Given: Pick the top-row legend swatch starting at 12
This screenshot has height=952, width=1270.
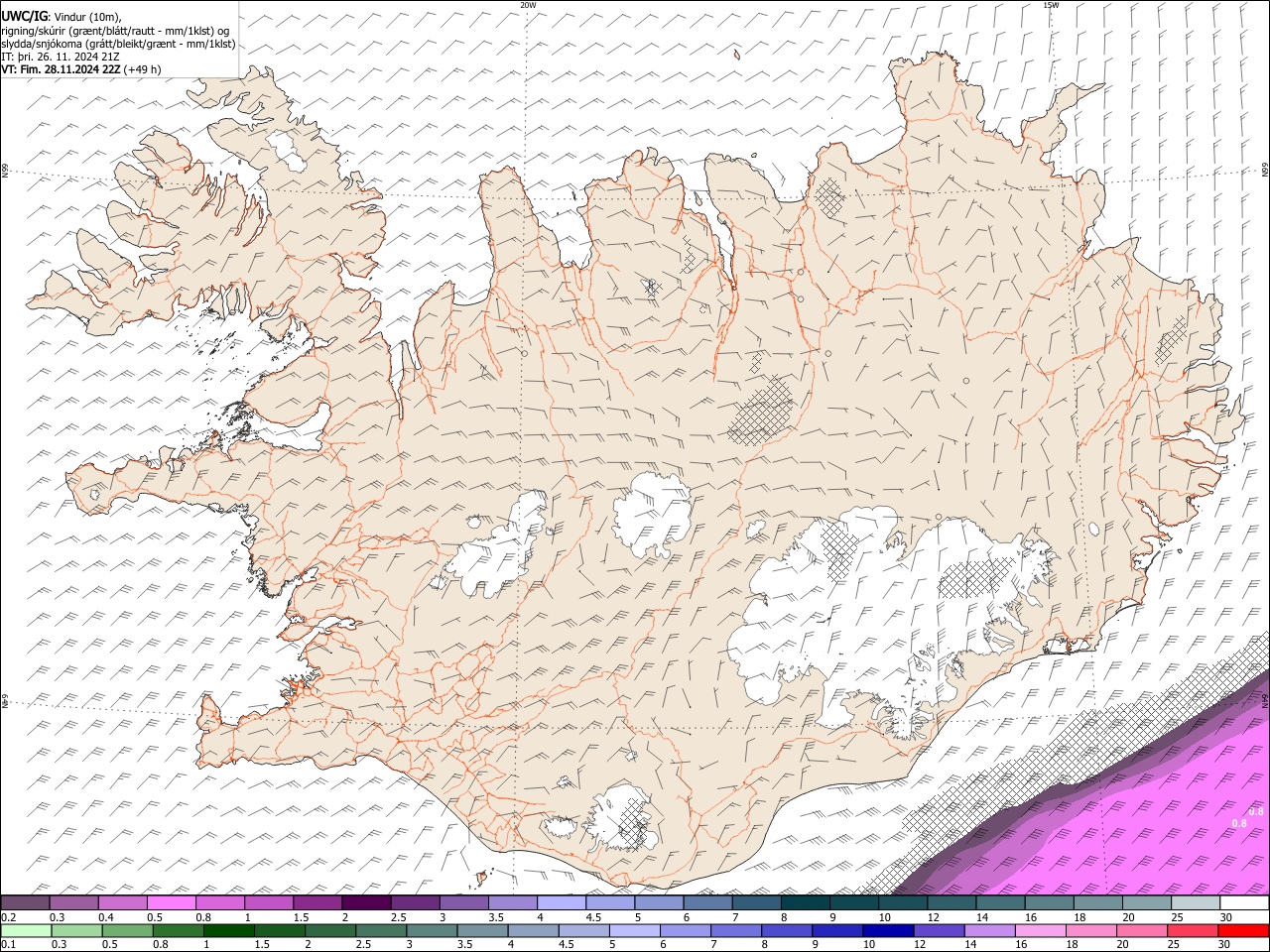Looking at the screenshot, I should [952, 903].
